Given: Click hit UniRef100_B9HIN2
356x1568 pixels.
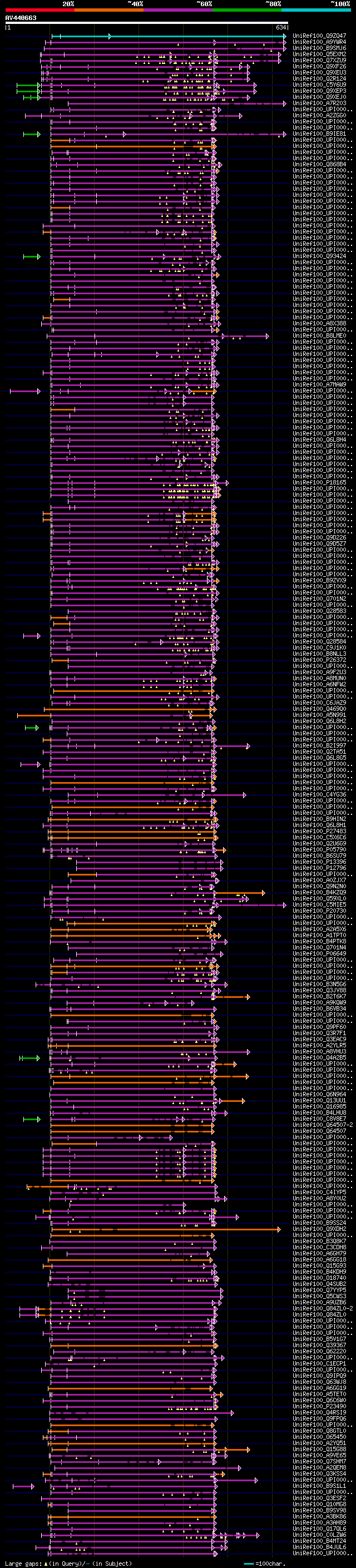Looking at the screenshot, I should tap(319, 819).
